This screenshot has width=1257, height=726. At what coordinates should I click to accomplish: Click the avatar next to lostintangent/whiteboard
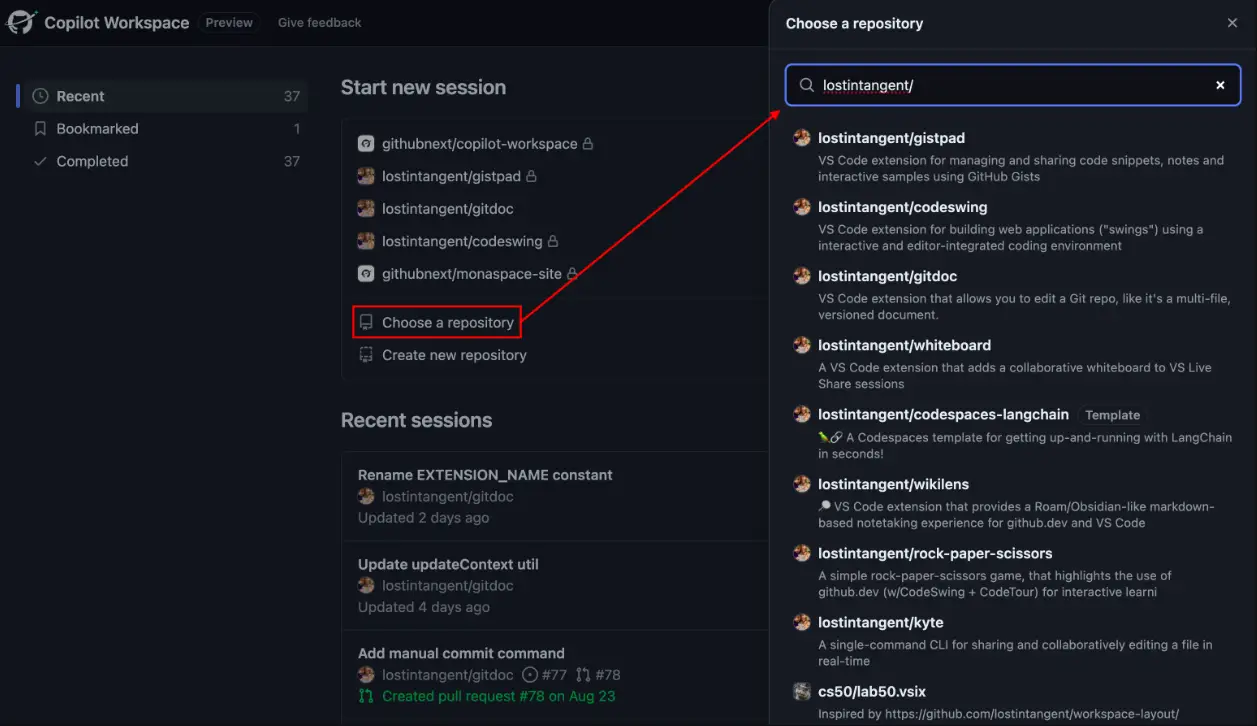click(802, 345)
